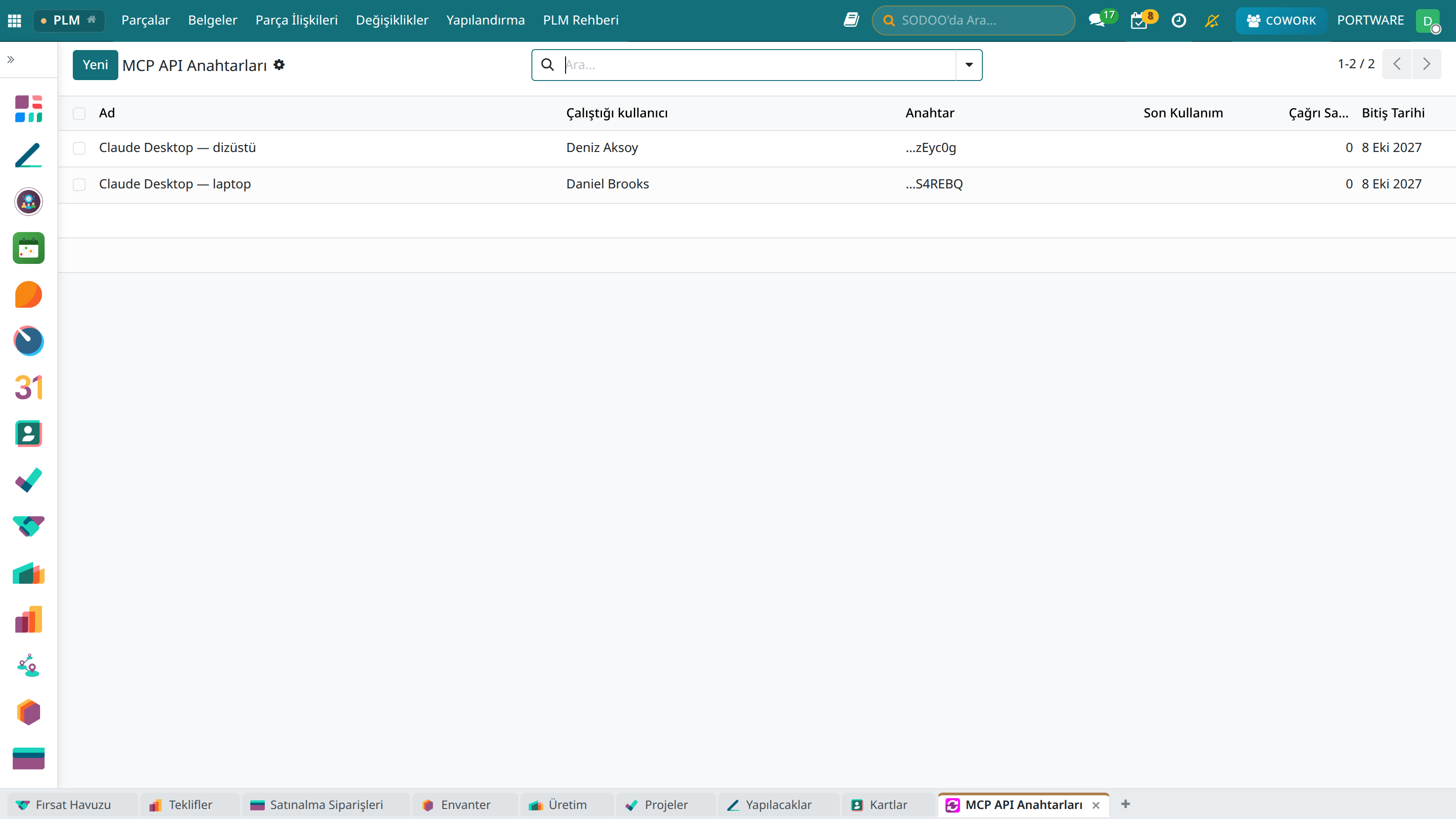The height and width of the screenshot is (819, 1456).
Task: Open the green calendar app in sidebar
Action: (28, 248)
